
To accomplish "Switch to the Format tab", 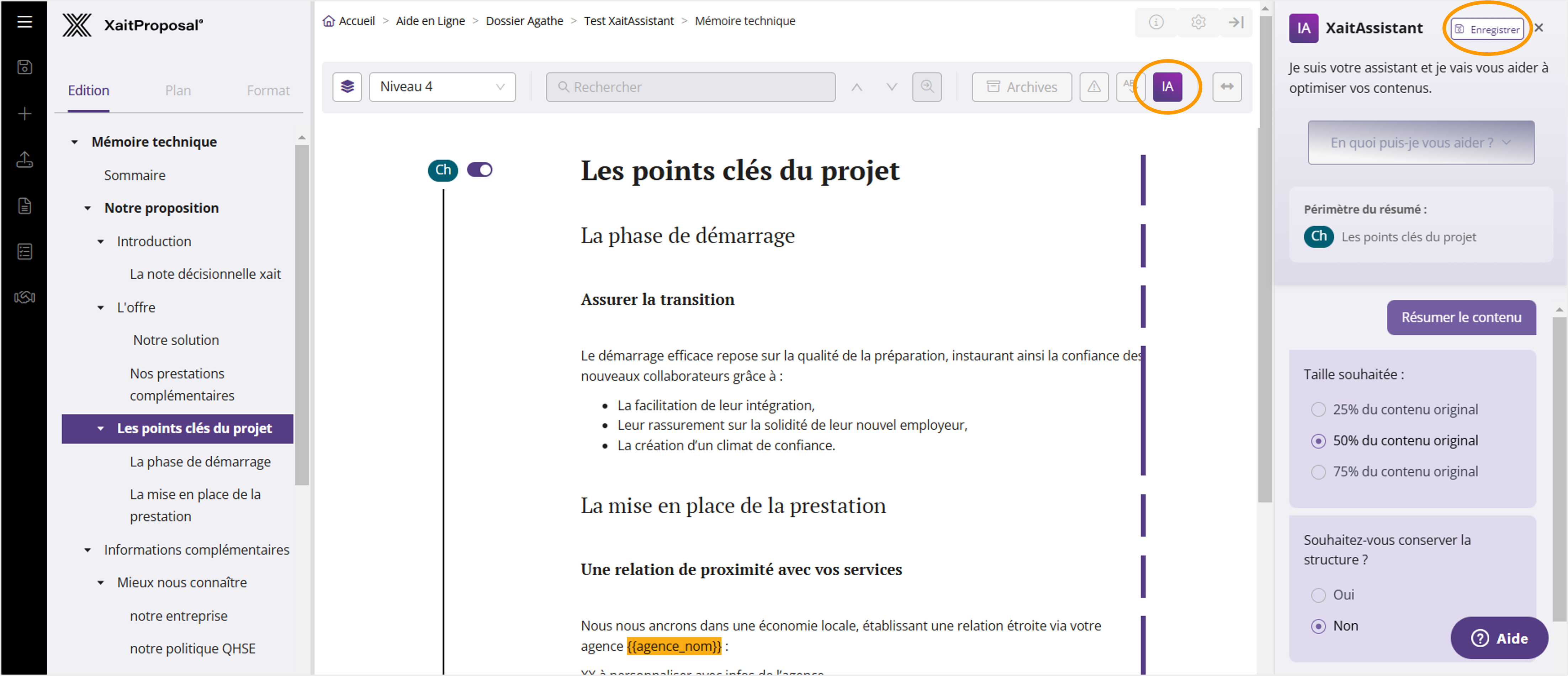I will [x=268, y=91].
